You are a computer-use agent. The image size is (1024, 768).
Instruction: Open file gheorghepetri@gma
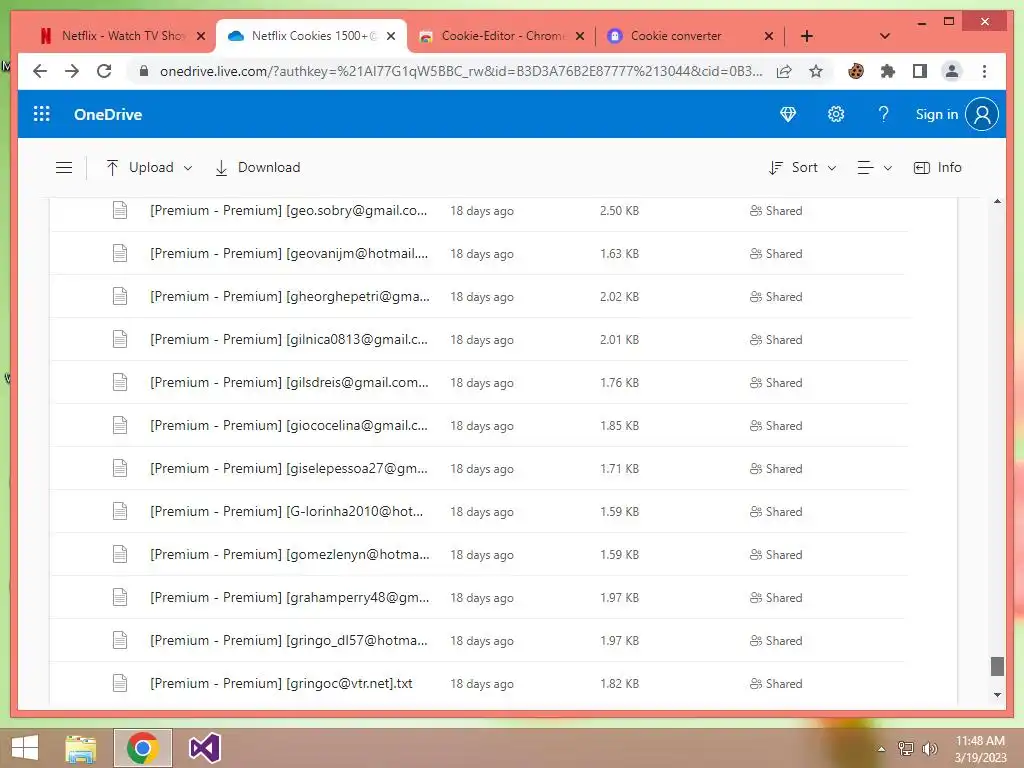tap(289, 296)
